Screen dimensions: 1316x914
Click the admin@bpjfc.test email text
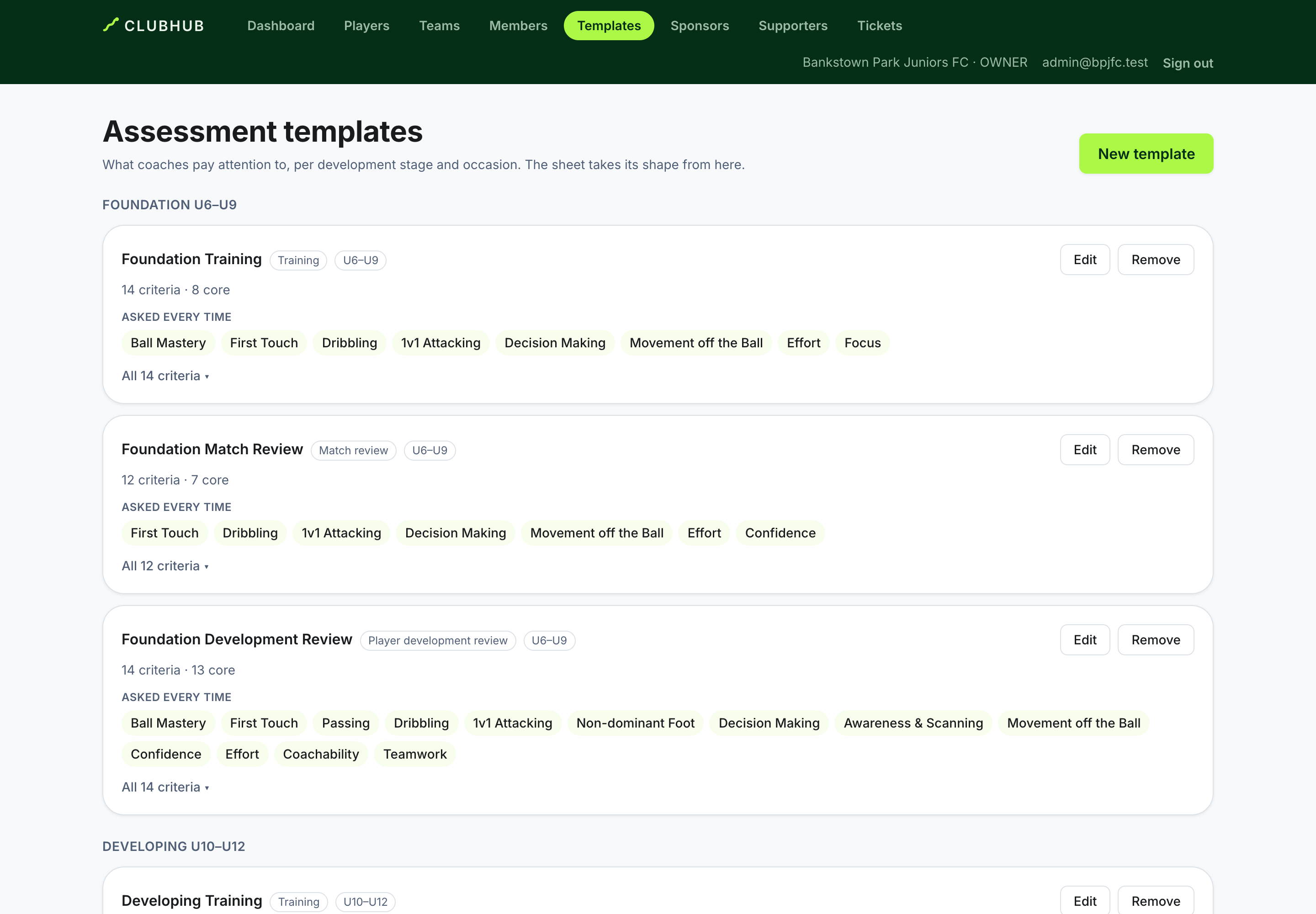coord(1094,63)
